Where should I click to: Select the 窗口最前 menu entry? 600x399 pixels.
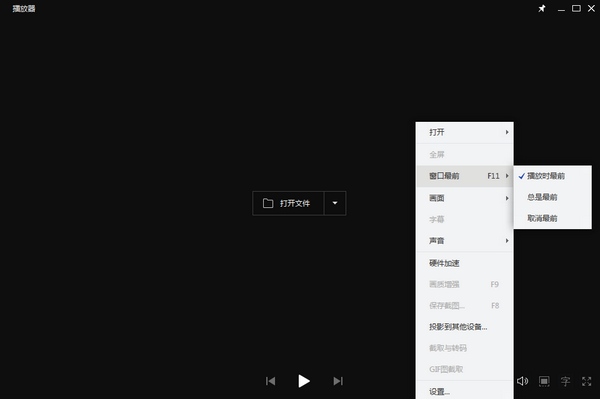[x=465, y=176]
